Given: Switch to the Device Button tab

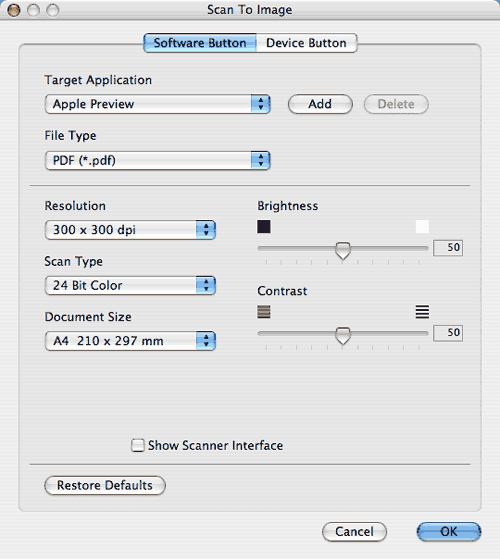Looking at the screenshot, I should [306, 43].
